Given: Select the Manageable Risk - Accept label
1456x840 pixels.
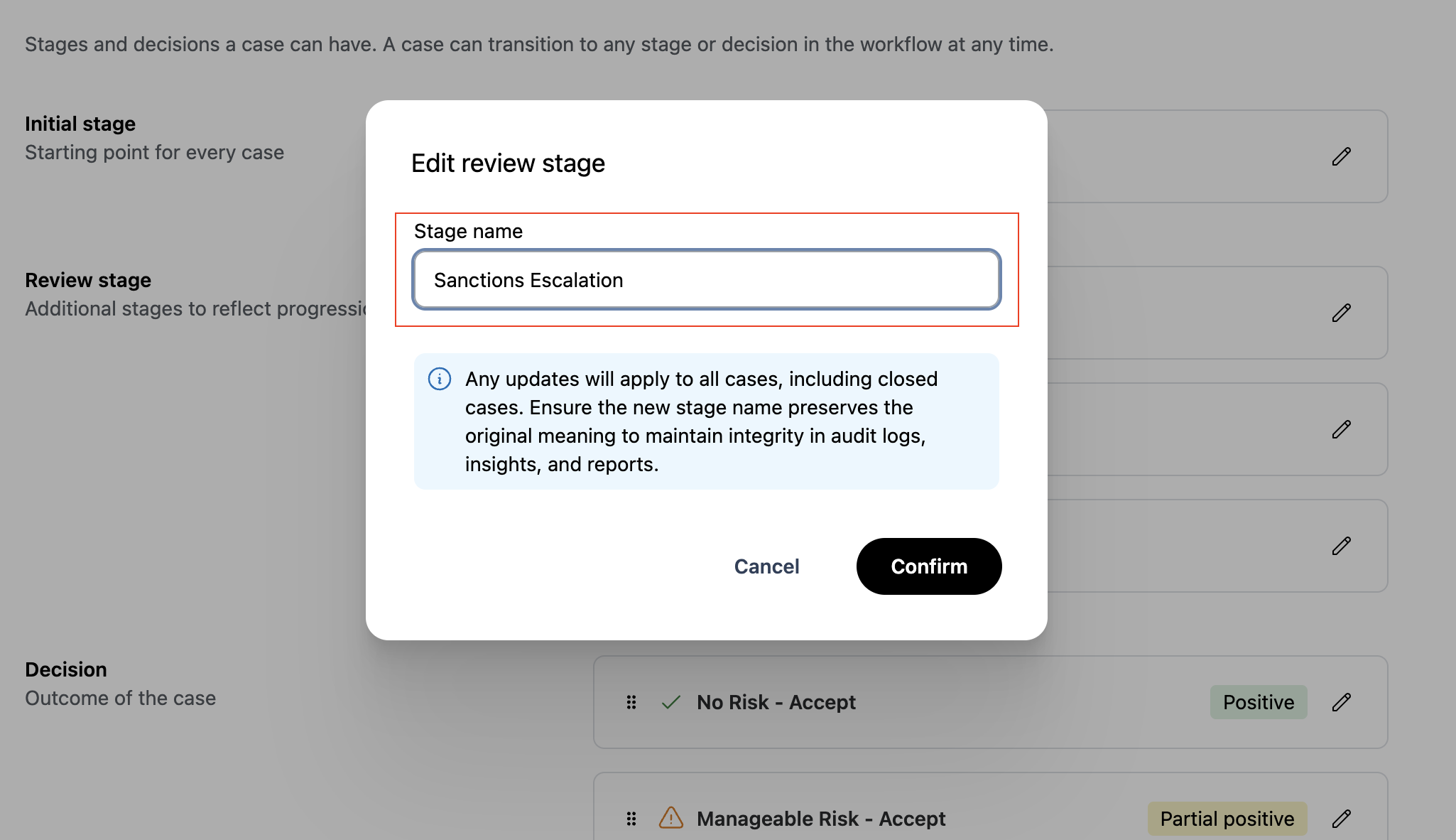Looking at the screenshot, I should pyautogui.click(x=820, y=819).
